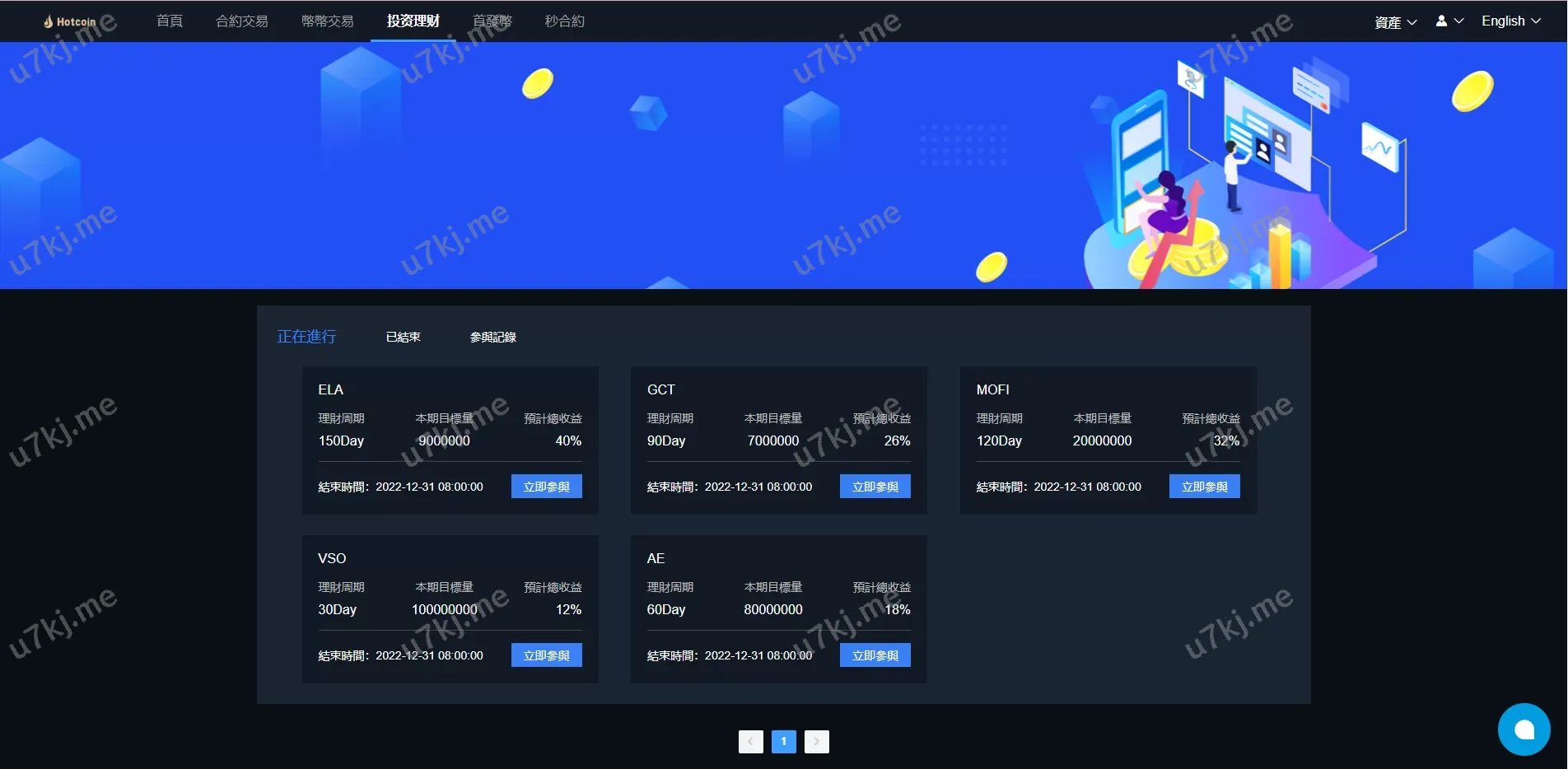The height and width of the screenshot is (769, 1568).
Task: Go to previous page arrow
Action: click(x=750, y=742)
